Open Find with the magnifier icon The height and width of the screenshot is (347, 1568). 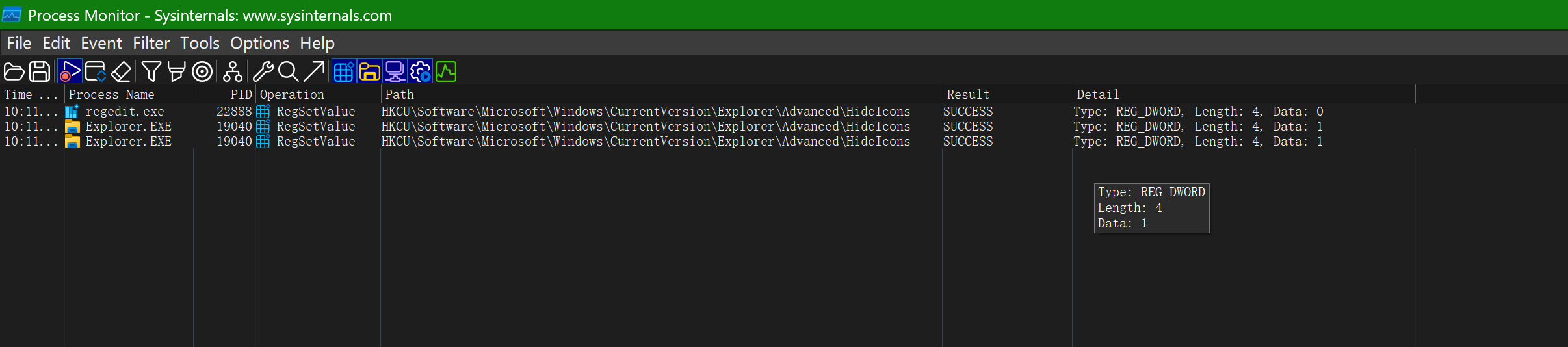288,71
